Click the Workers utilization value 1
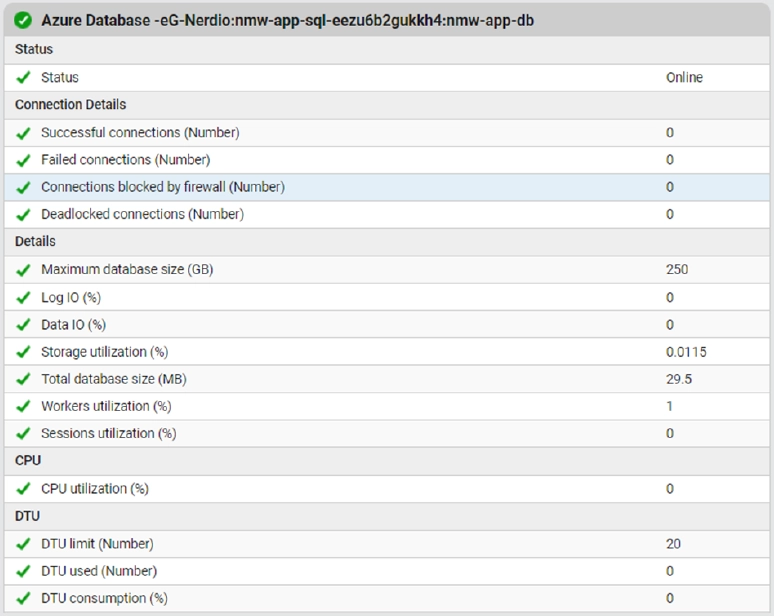Image resolution: width=774 pixels, height=616 pixels. [x=669, y=406]
